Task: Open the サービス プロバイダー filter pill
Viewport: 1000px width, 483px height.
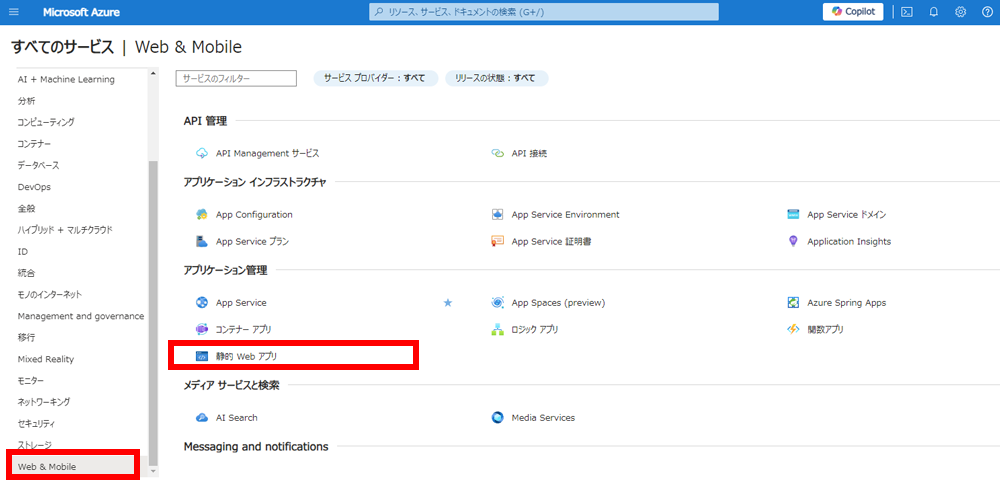Action: pyautogui.click(x=376, y=78)
